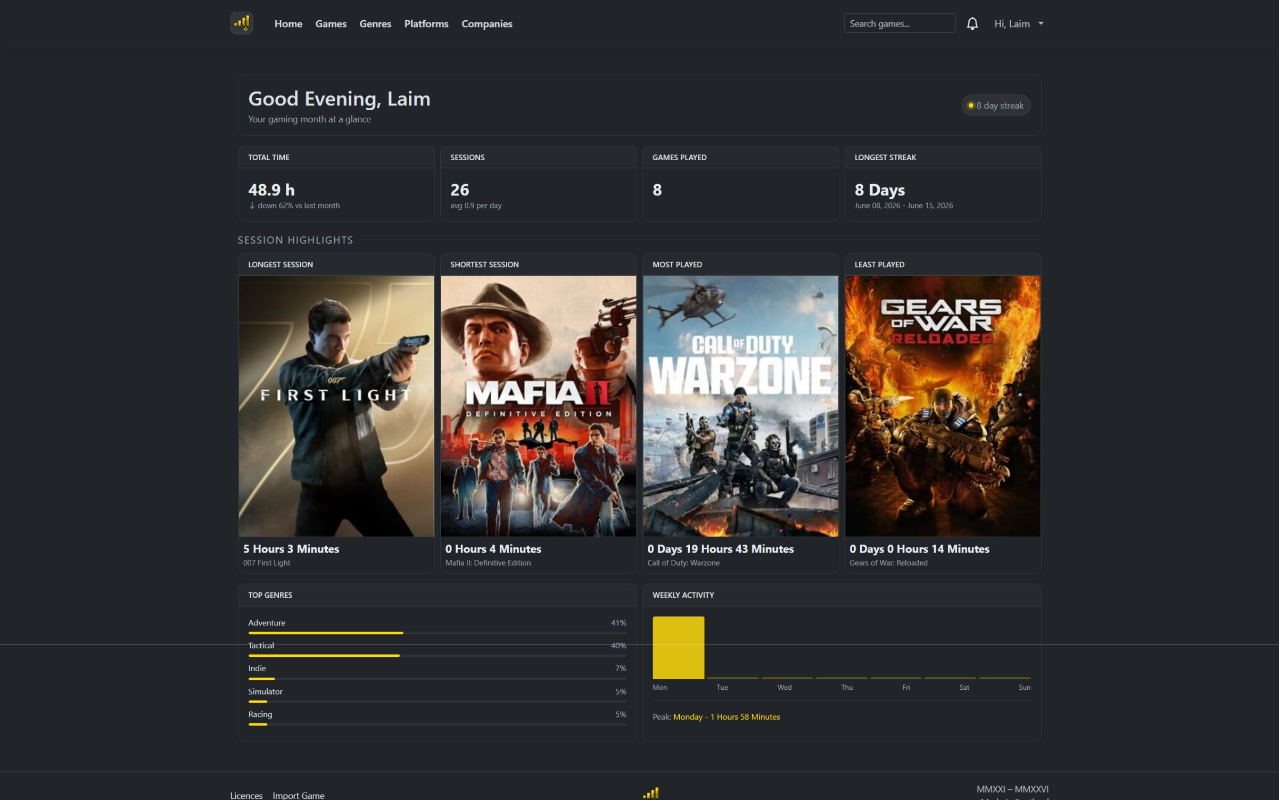Navigate to Genres
Viewport: 1280px width, 800px height.
pyautogui.click(x=375, y=24)
